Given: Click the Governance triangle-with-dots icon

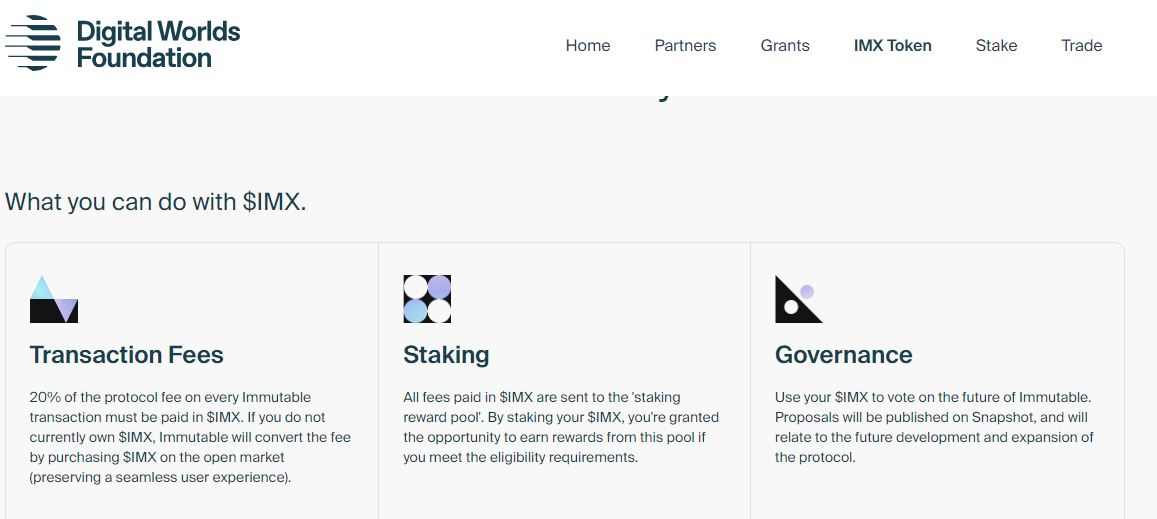Looking at the screenshot, I should point(798,299).
